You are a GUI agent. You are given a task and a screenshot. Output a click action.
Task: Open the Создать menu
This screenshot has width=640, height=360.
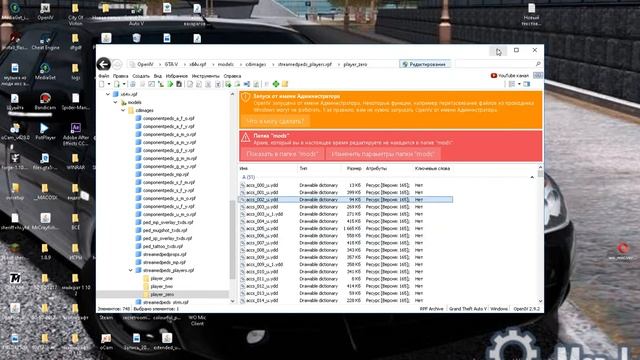[141, 76]
